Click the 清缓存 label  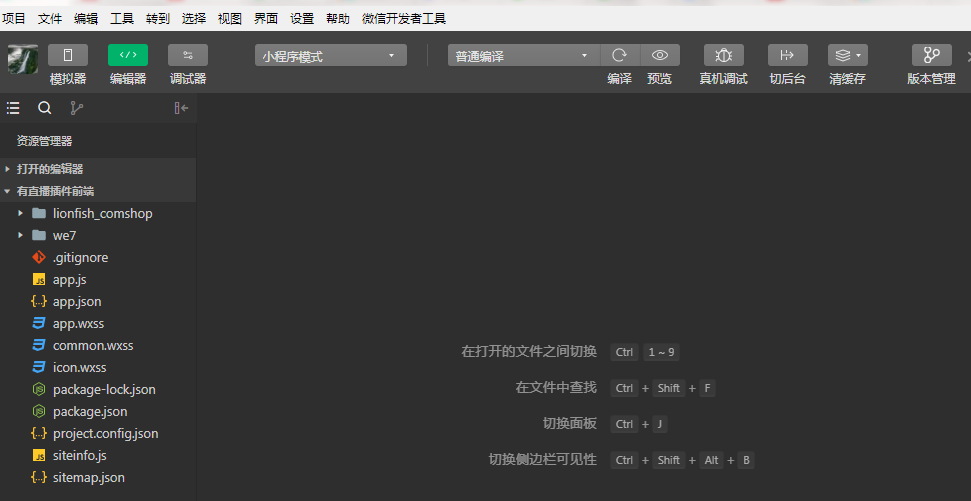tap(848, 79)
